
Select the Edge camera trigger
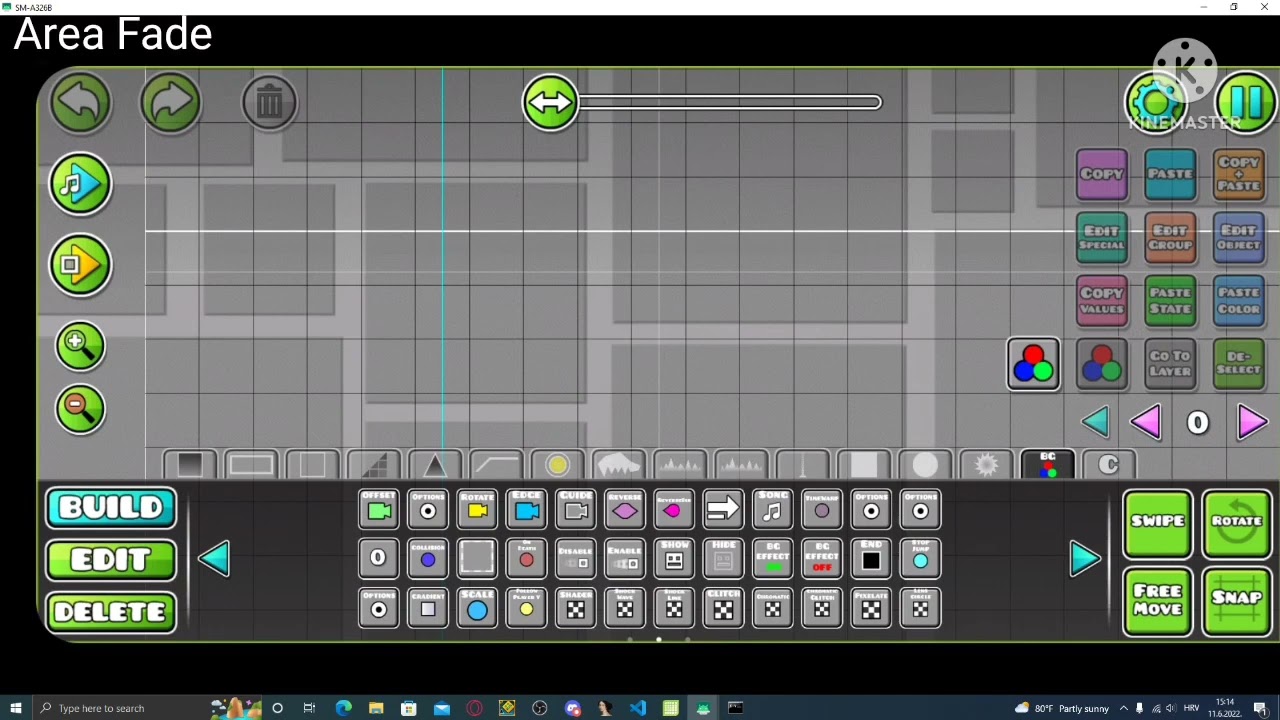(x=526, y=510)
